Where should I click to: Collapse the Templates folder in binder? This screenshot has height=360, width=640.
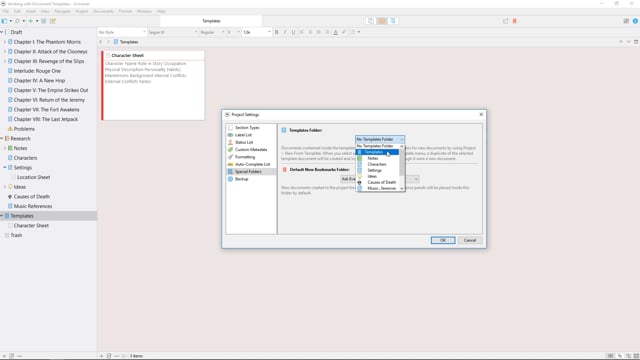pos(2,216)
